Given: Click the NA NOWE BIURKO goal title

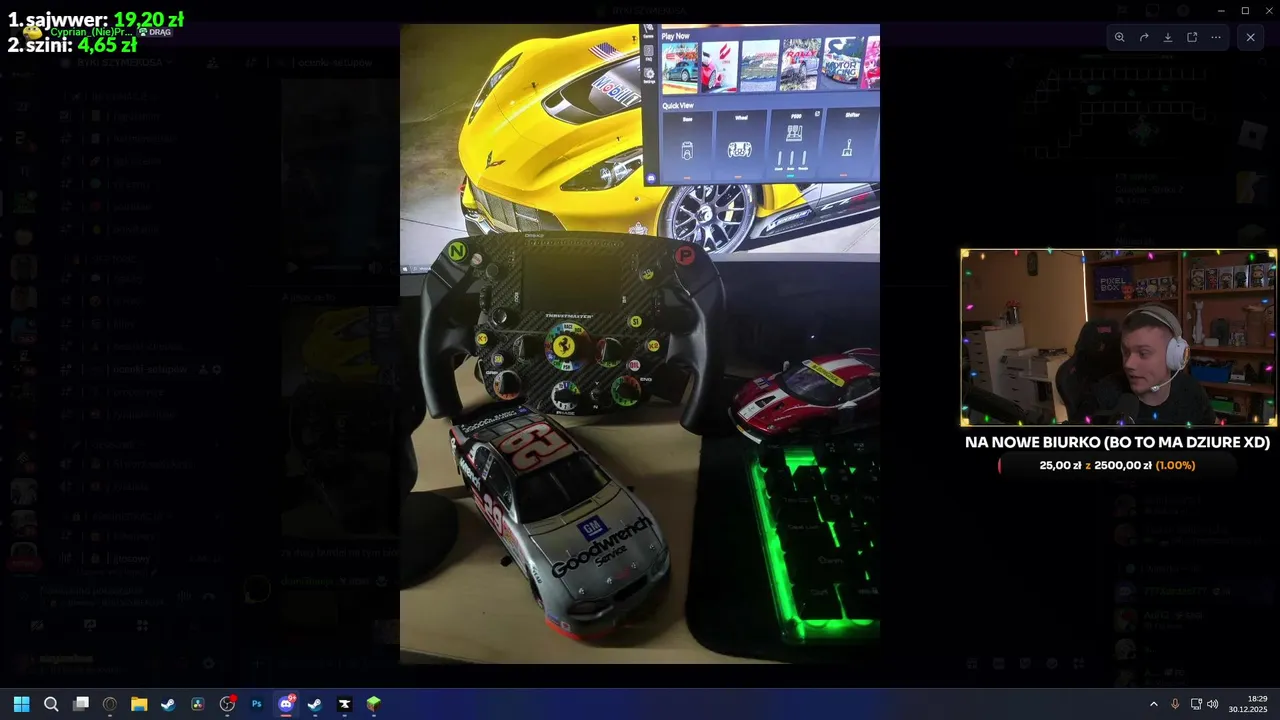Looking at the screenshot, I should click(x=1117, y=442).
